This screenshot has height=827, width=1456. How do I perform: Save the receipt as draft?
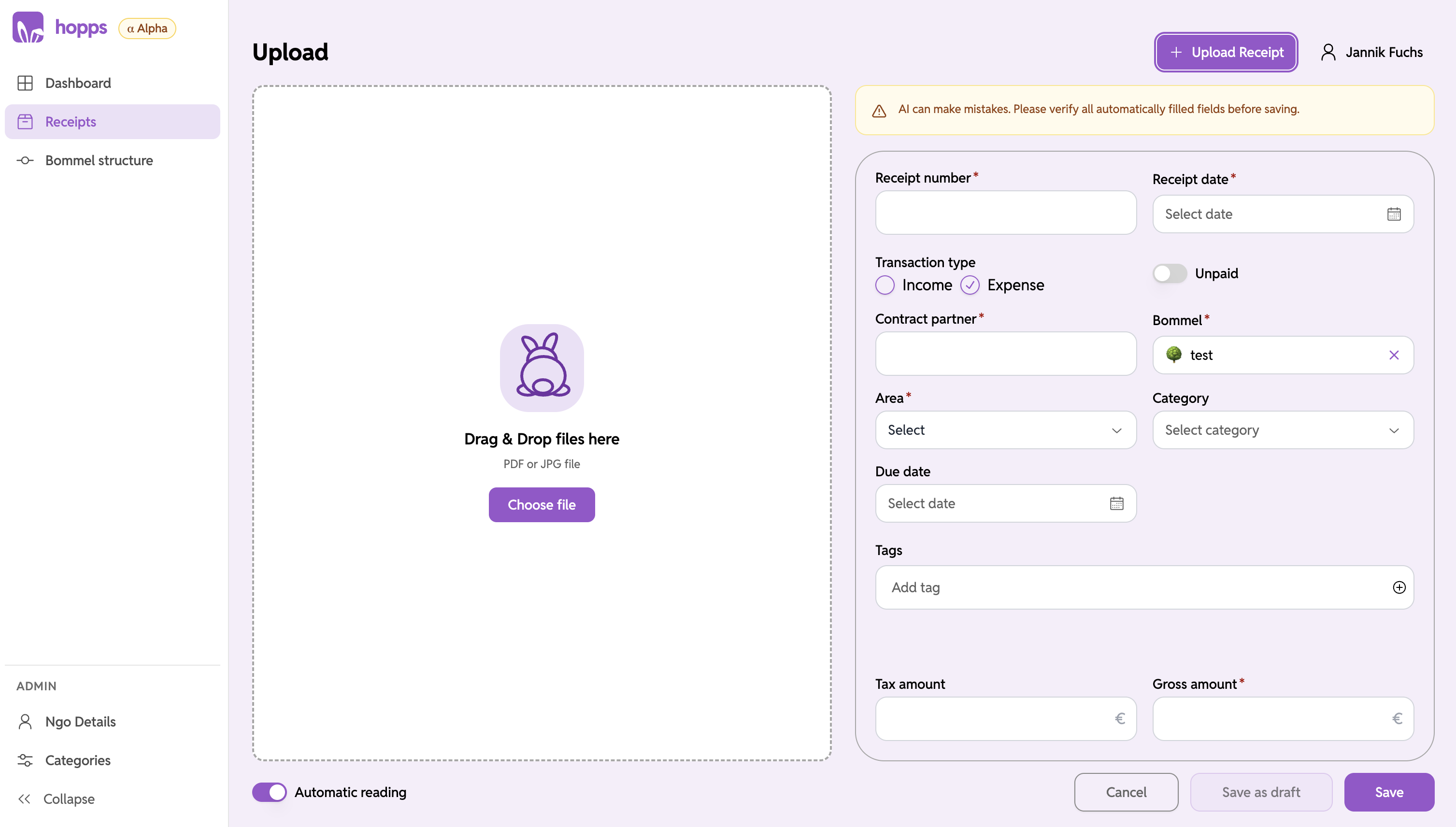click(1261, 792)
